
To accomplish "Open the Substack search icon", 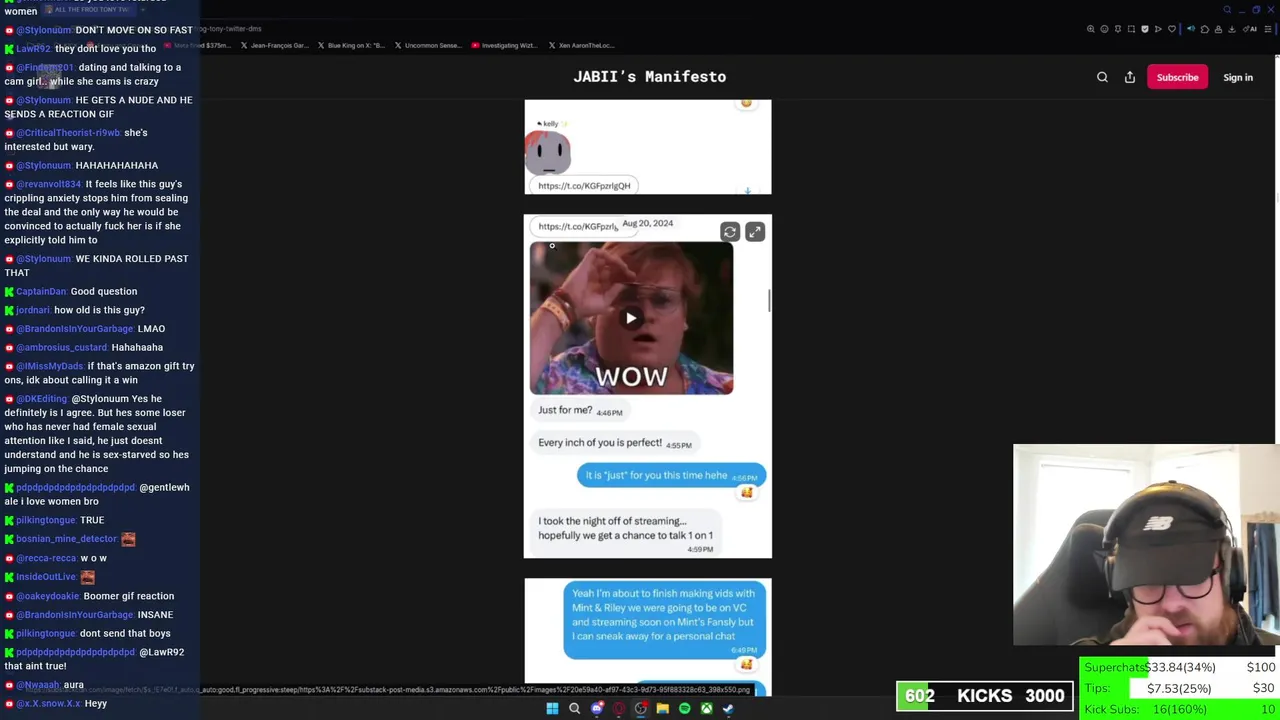I will coord(1102,77).
